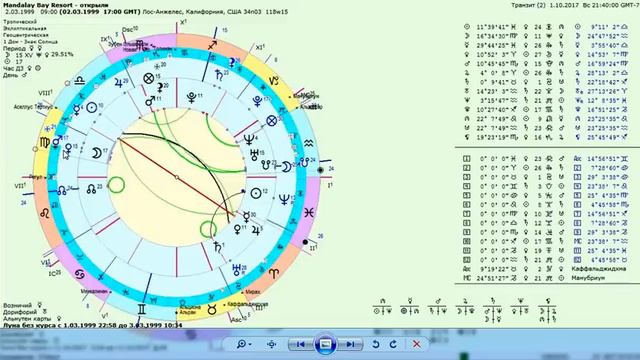Select the Saturn glyph marked 1
The image size is (640, 360).
point(218,247)
